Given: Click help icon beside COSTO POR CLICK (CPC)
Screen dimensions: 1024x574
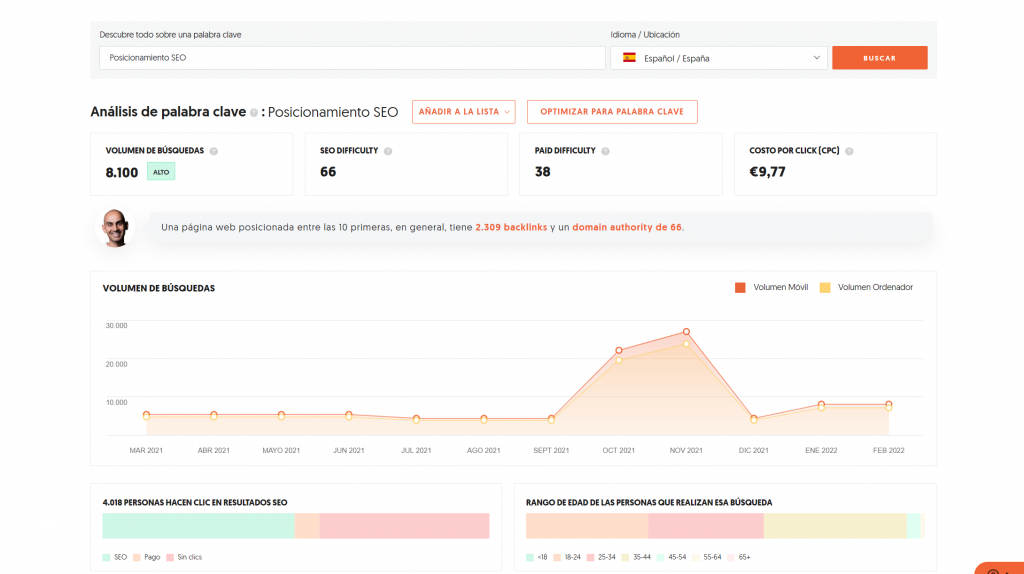Looking at the screenshot, I should [849, 151].
